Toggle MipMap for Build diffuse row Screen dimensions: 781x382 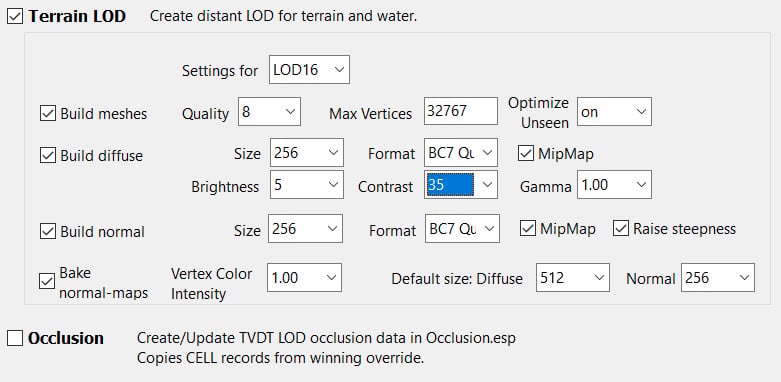click(x=525, y=153)
